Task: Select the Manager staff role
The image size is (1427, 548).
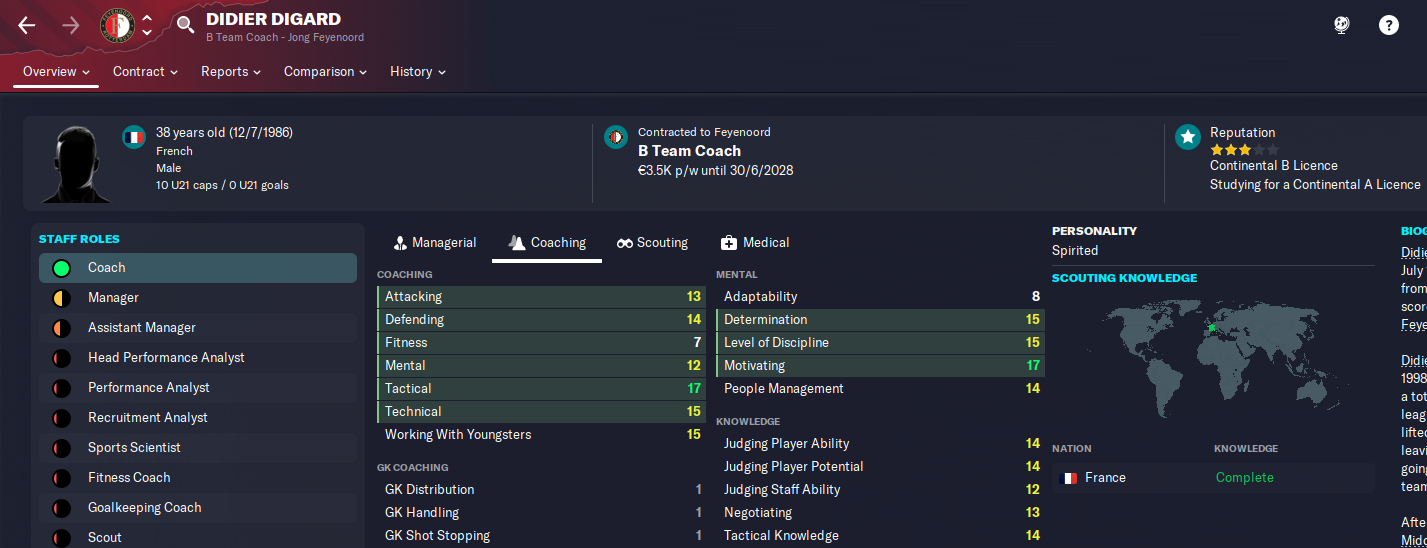Action: 197,298
